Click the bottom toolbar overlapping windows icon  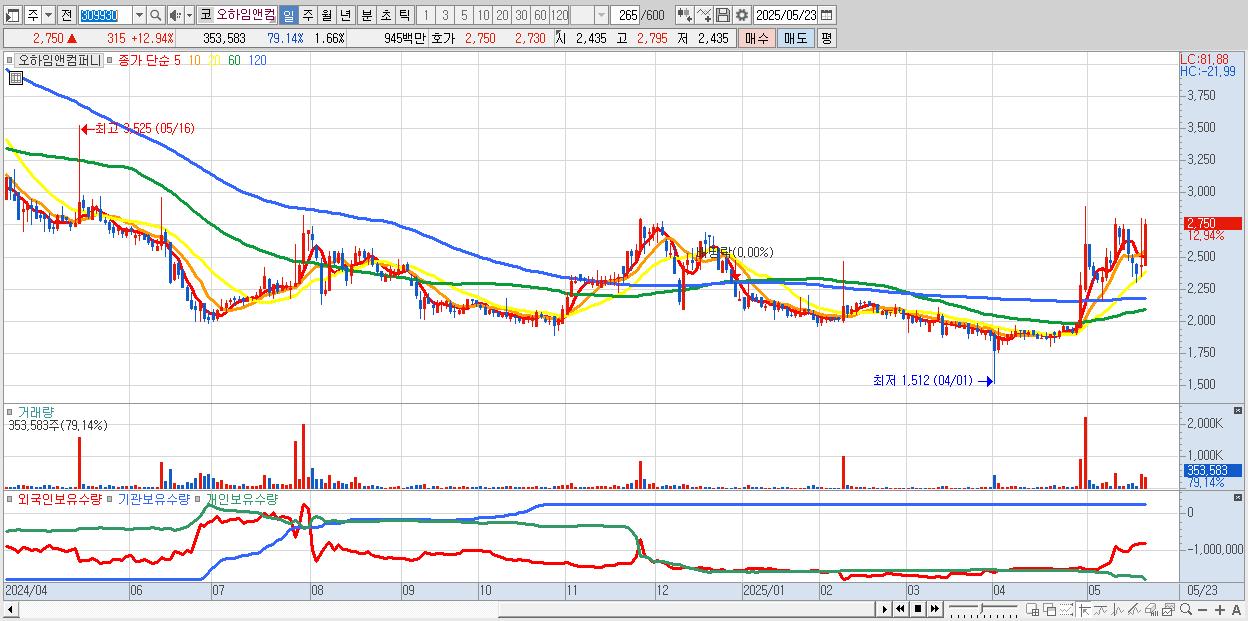(x=1049, y=609)
